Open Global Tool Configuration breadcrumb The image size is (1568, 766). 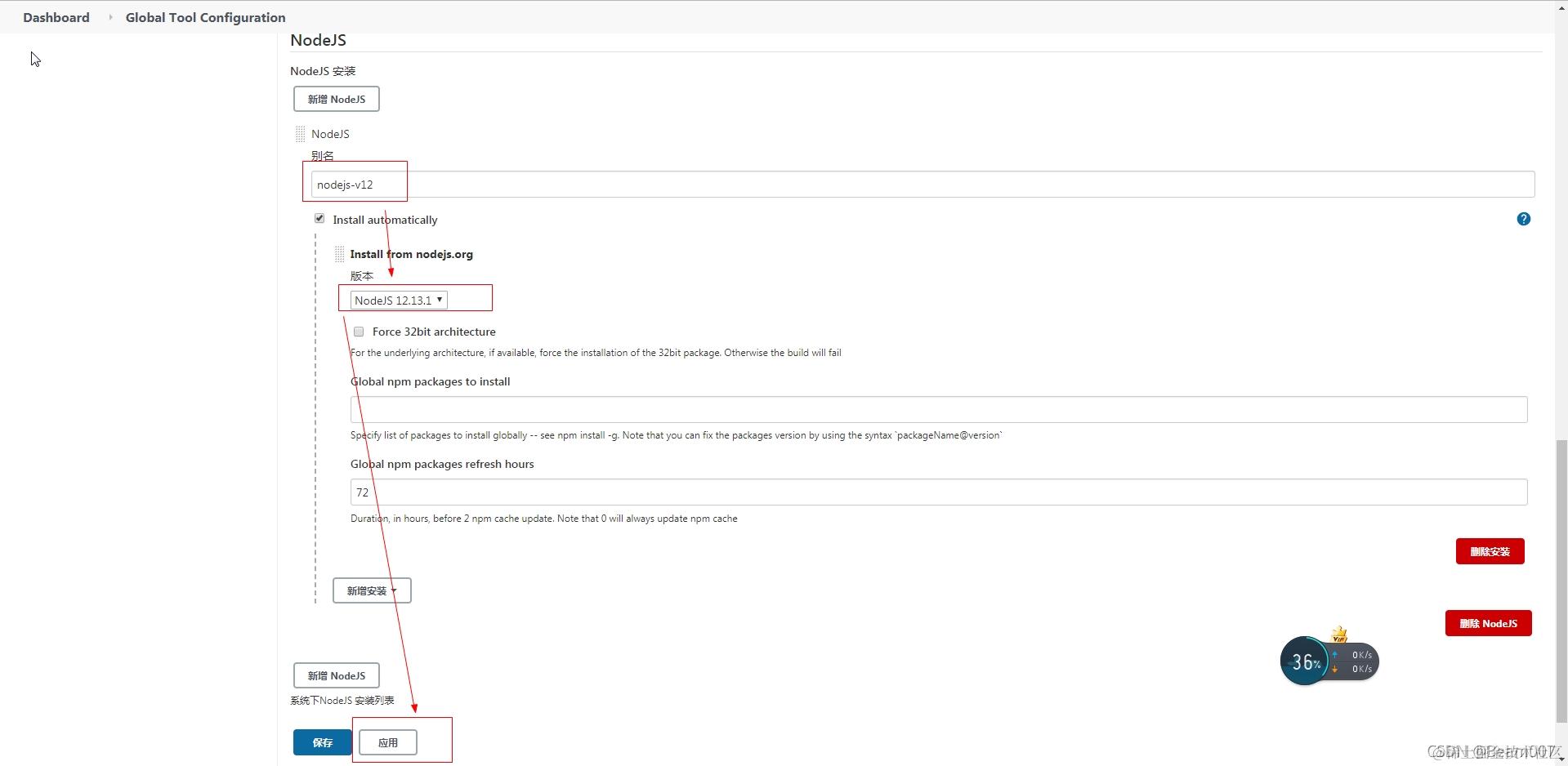pyautogui.click(x=205, y=17)
